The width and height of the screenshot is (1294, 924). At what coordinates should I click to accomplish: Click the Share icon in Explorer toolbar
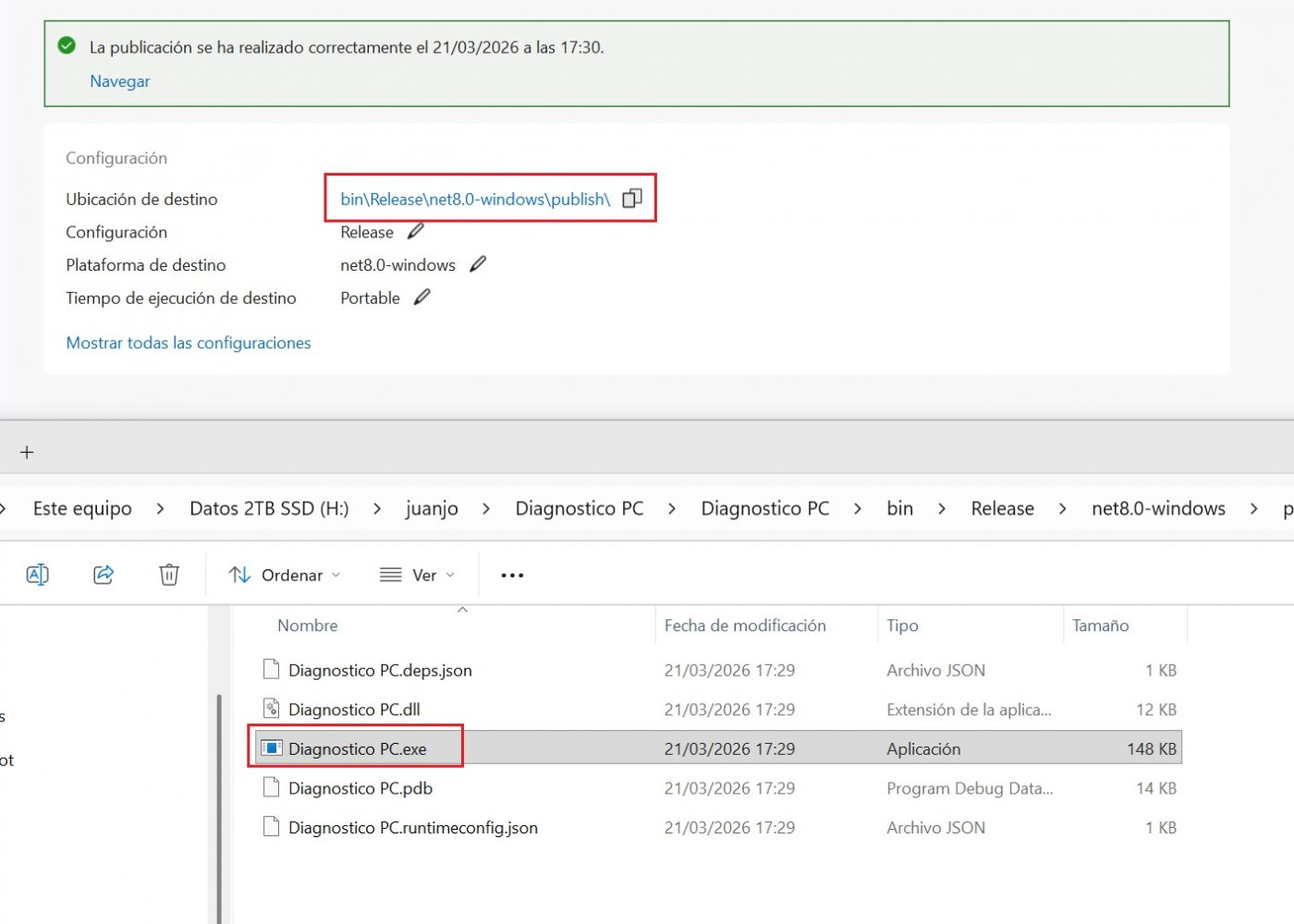[104, 575]
